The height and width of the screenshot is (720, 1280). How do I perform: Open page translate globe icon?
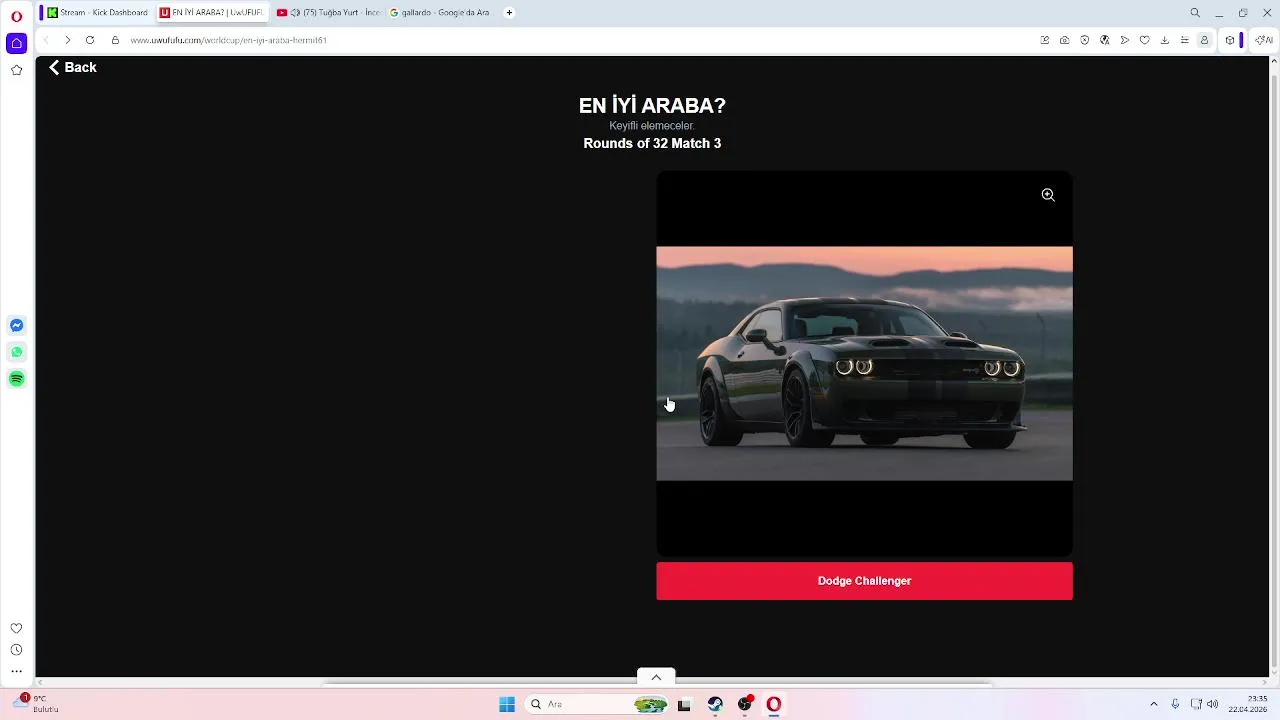(1105, 40)
